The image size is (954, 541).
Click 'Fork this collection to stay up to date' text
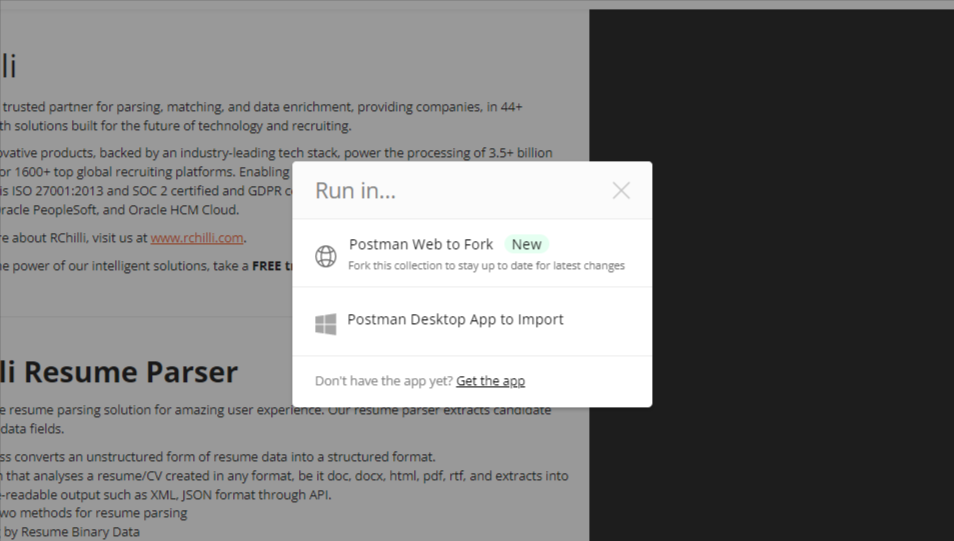[486, 266]
